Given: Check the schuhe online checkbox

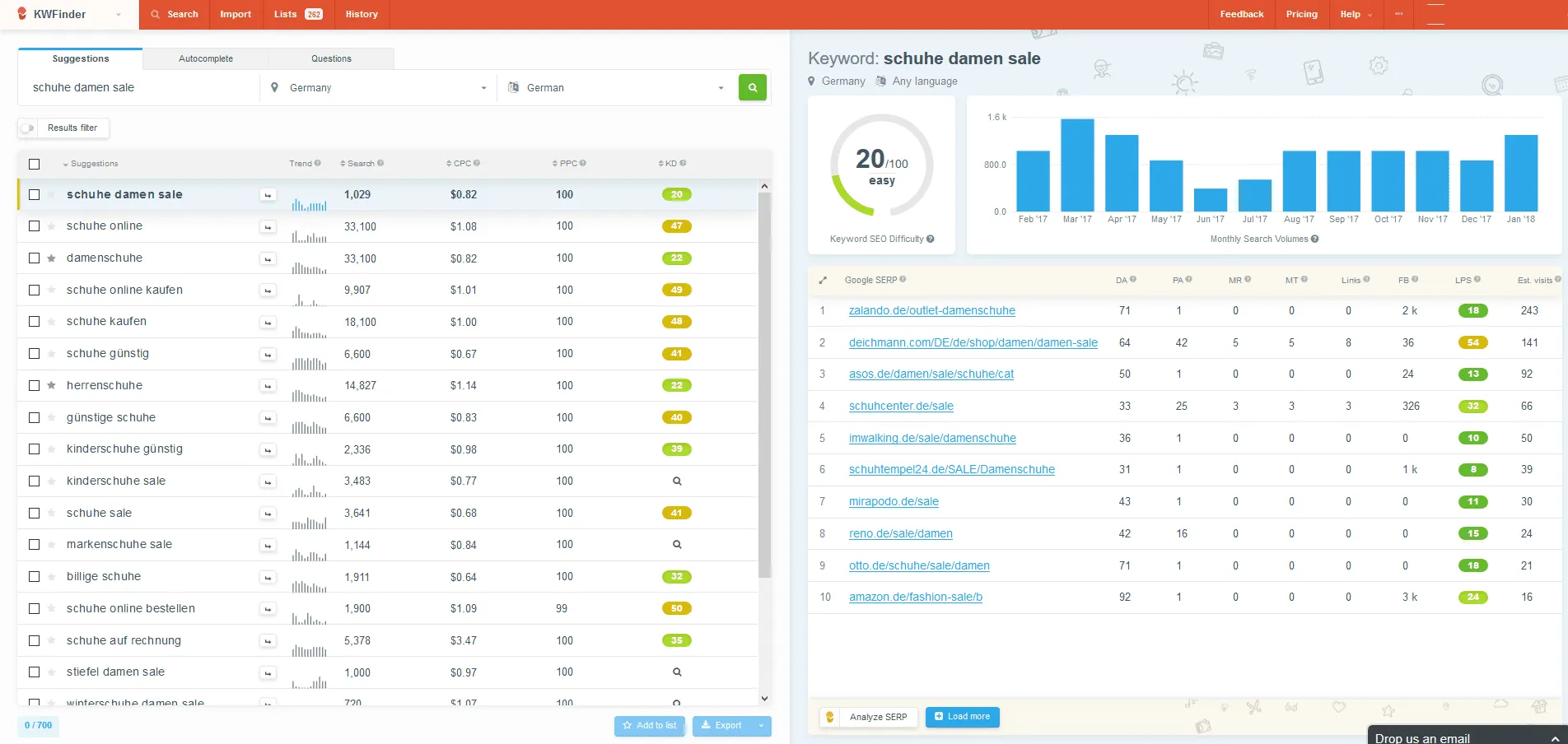Looking at the screenshot, I should (34, 226).
